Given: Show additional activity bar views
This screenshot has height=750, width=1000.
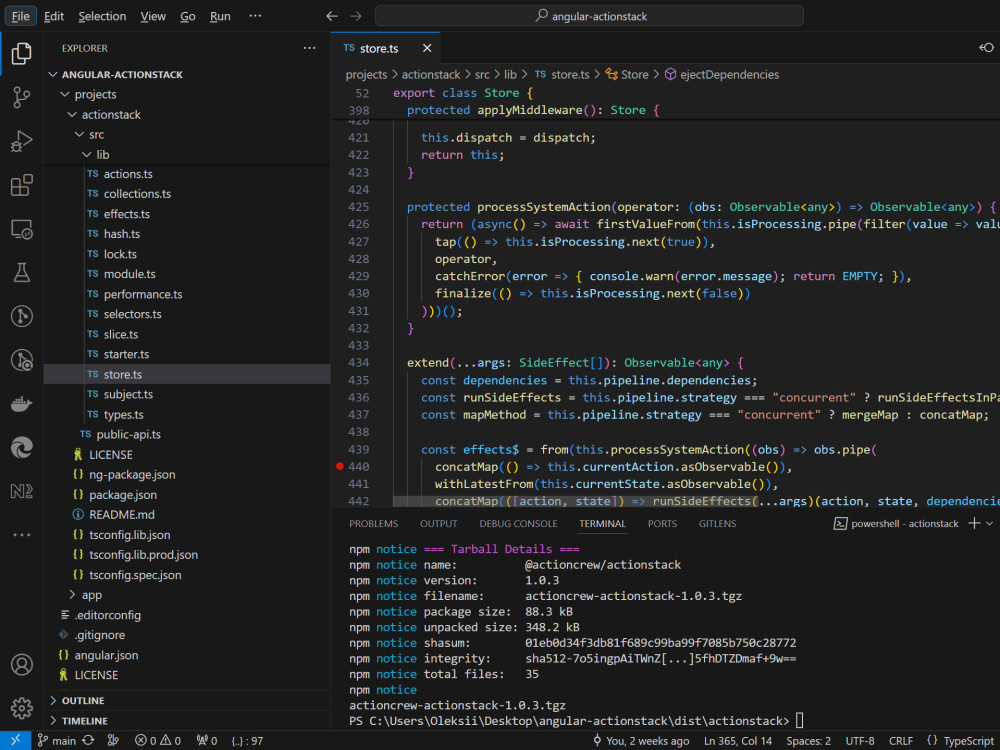Looking at the screenshot, I should coord(22,535).
